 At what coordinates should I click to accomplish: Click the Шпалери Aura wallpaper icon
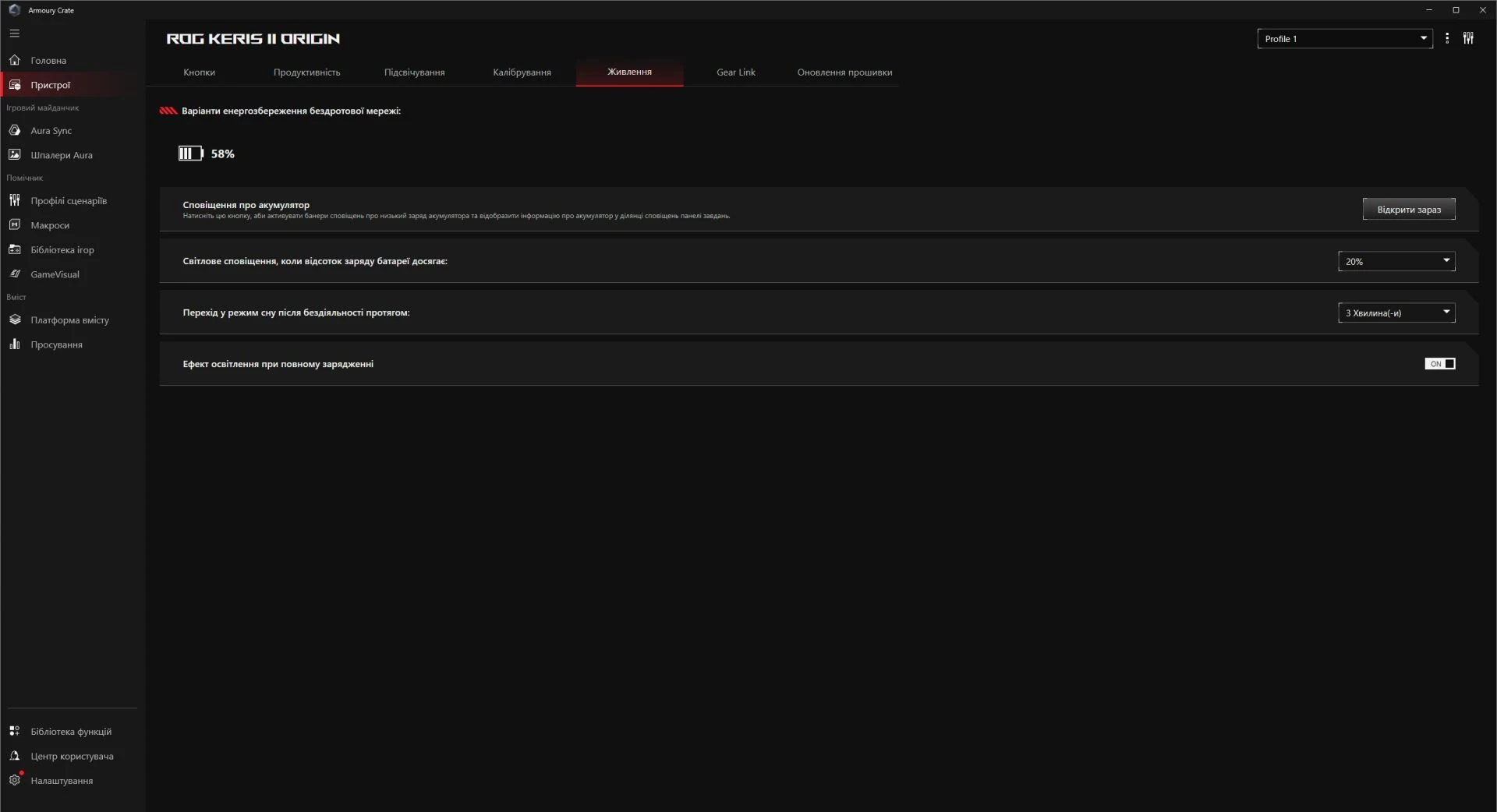point(14,155)
